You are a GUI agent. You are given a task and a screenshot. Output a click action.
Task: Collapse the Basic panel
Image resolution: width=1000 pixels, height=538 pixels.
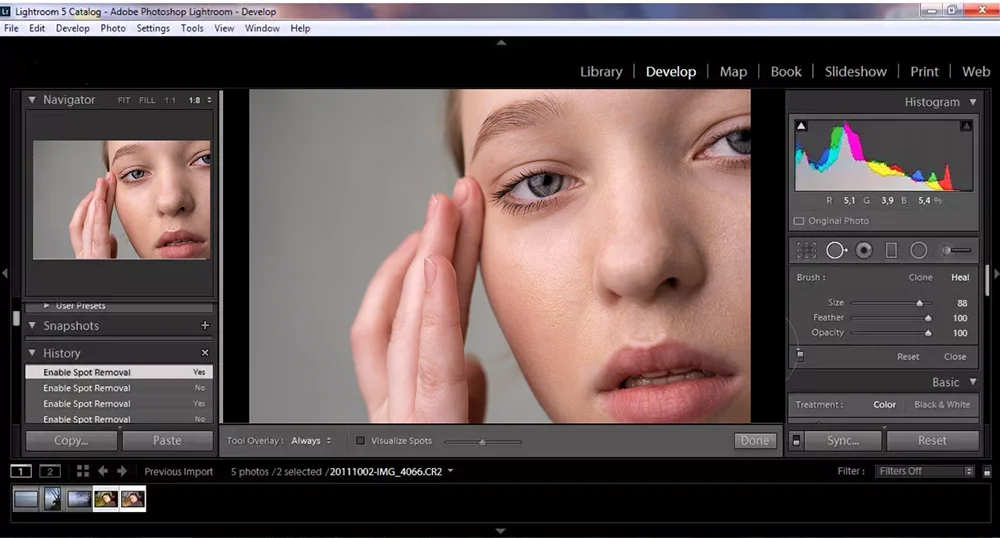point(973,382)
